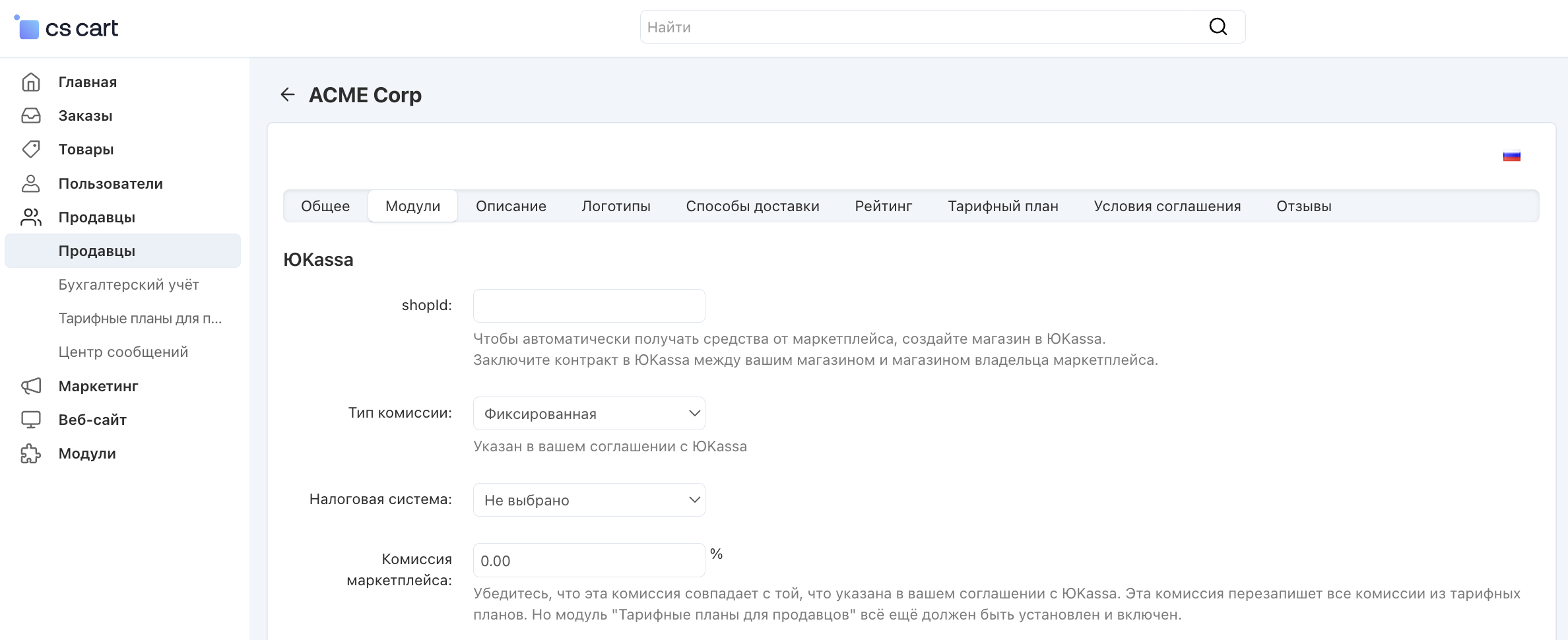Image resolution: width=1568 pixels, height=640 pixels.
Task: Click the Маркетинг megaphone icon
Action: (31, 386)
